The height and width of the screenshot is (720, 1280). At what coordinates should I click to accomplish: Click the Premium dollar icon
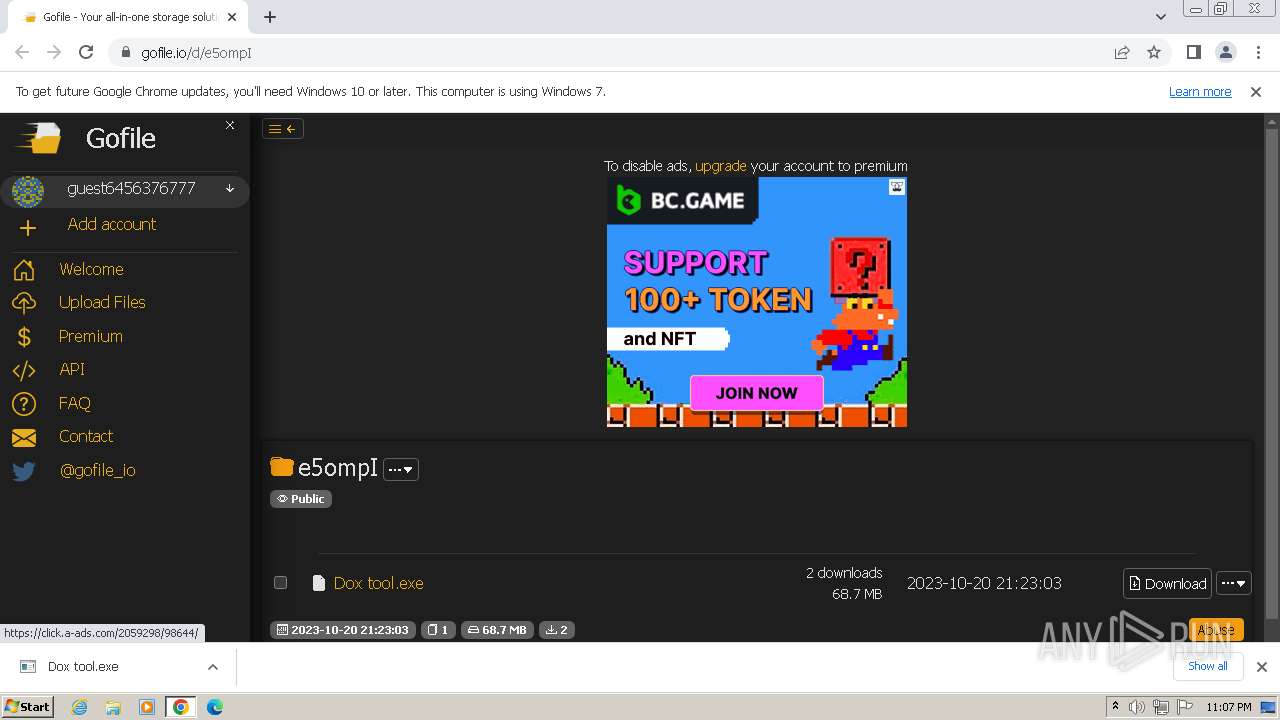tap(24, 337)
